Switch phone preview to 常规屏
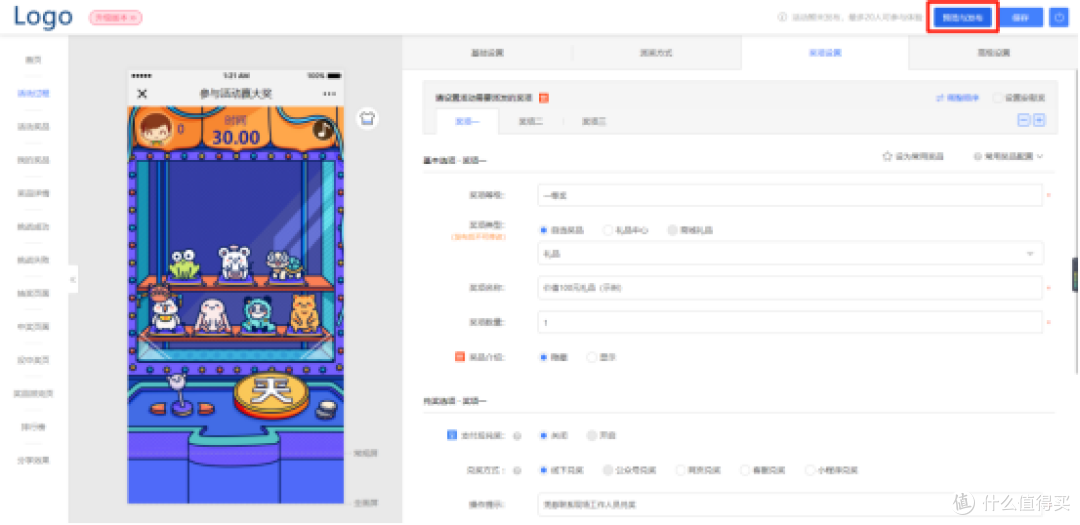1080x525 pixels. coord(366,453)
